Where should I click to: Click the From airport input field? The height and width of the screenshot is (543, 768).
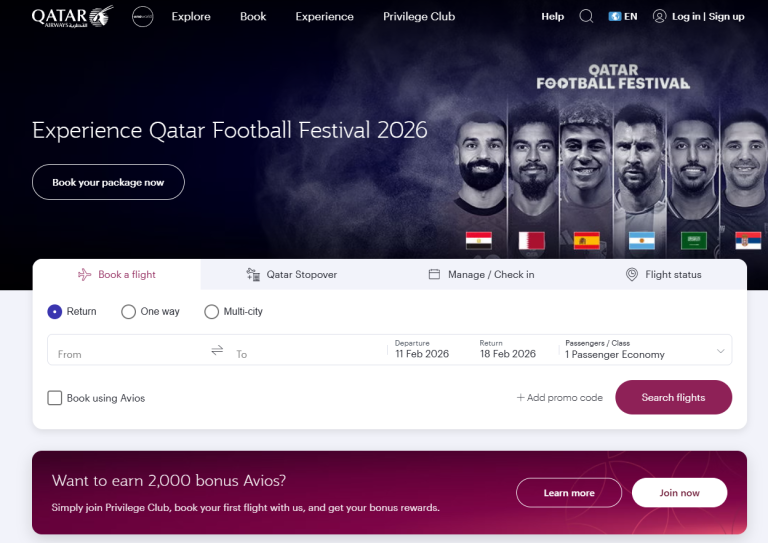[x=125, y=354]
